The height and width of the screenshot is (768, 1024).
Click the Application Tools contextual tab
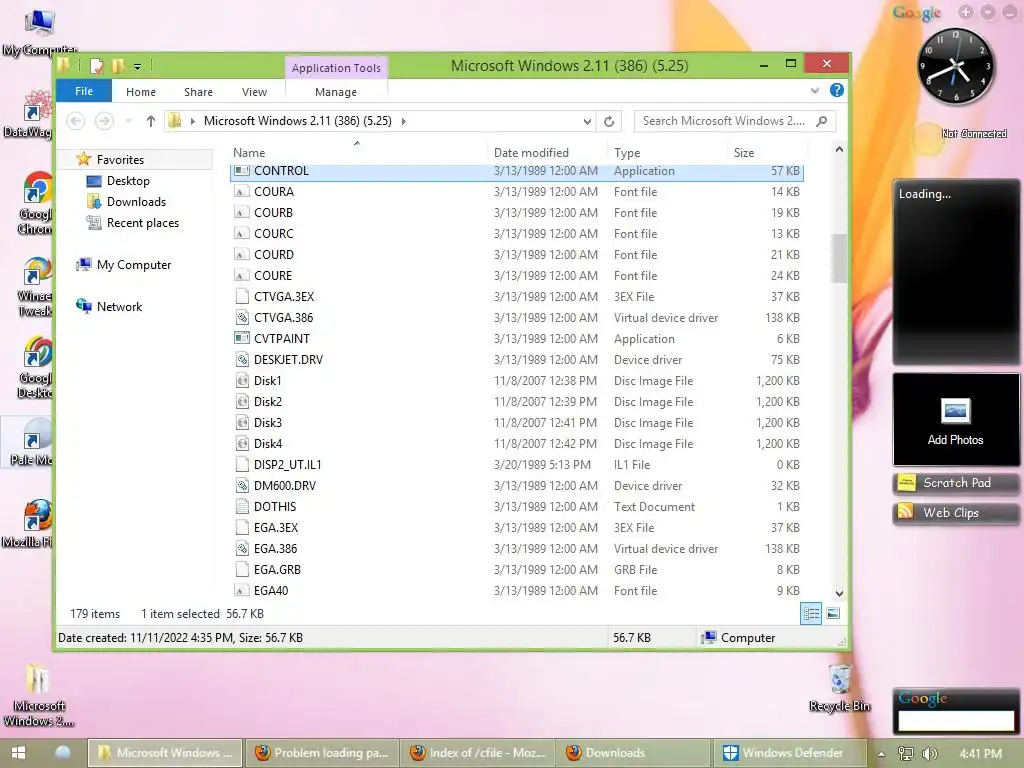(x=336, y=68)
